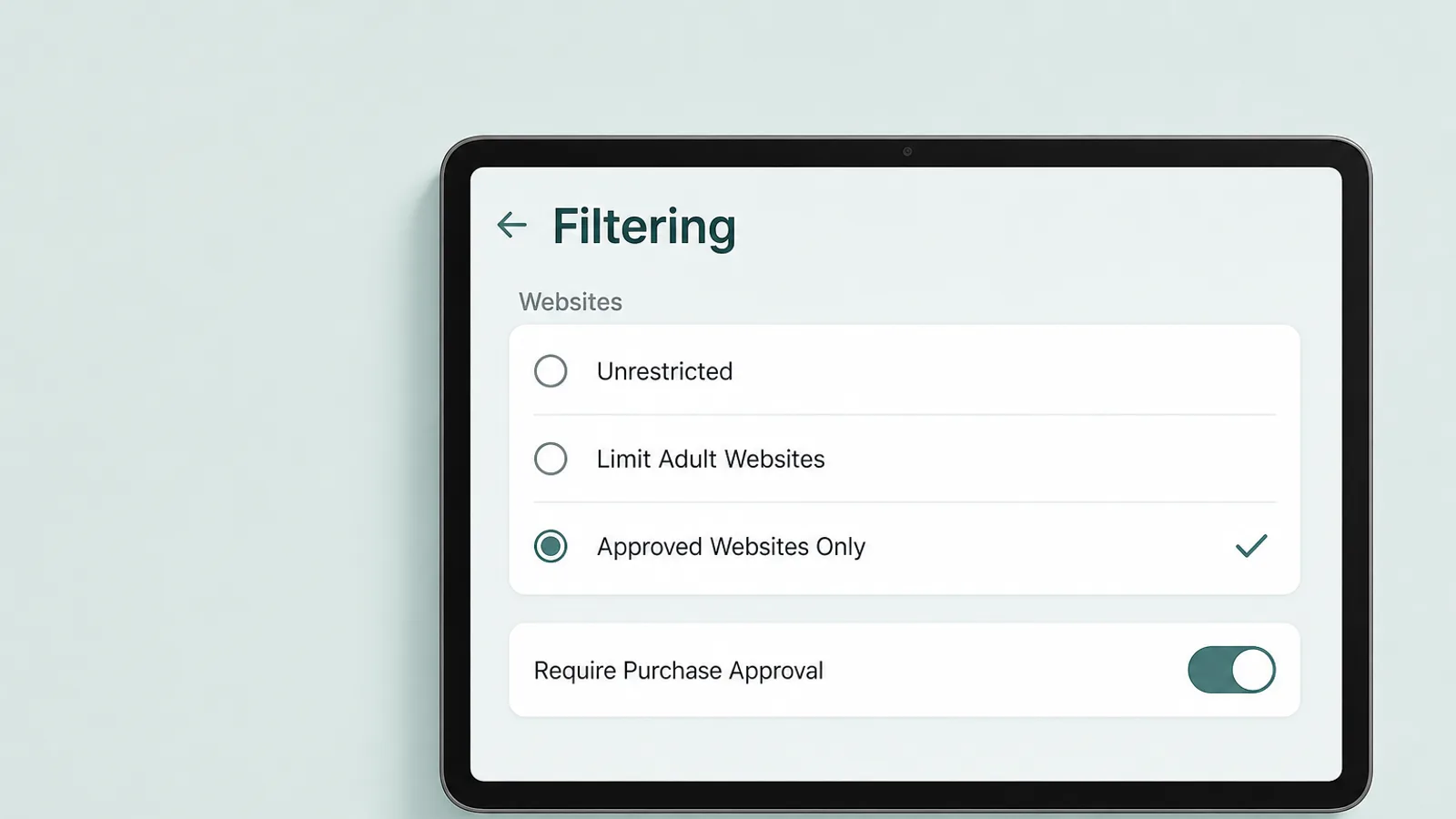Select the Approved Websites Only radio button
The image size is (1456, 819).
551,546
